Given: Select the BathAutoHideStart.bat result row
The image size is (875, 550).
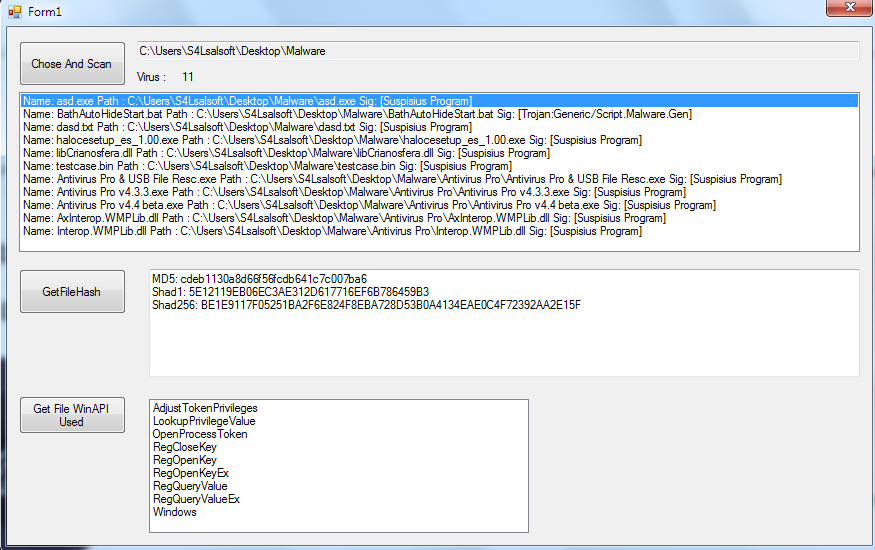Looking at the screenshot, I should pos(440,114).
